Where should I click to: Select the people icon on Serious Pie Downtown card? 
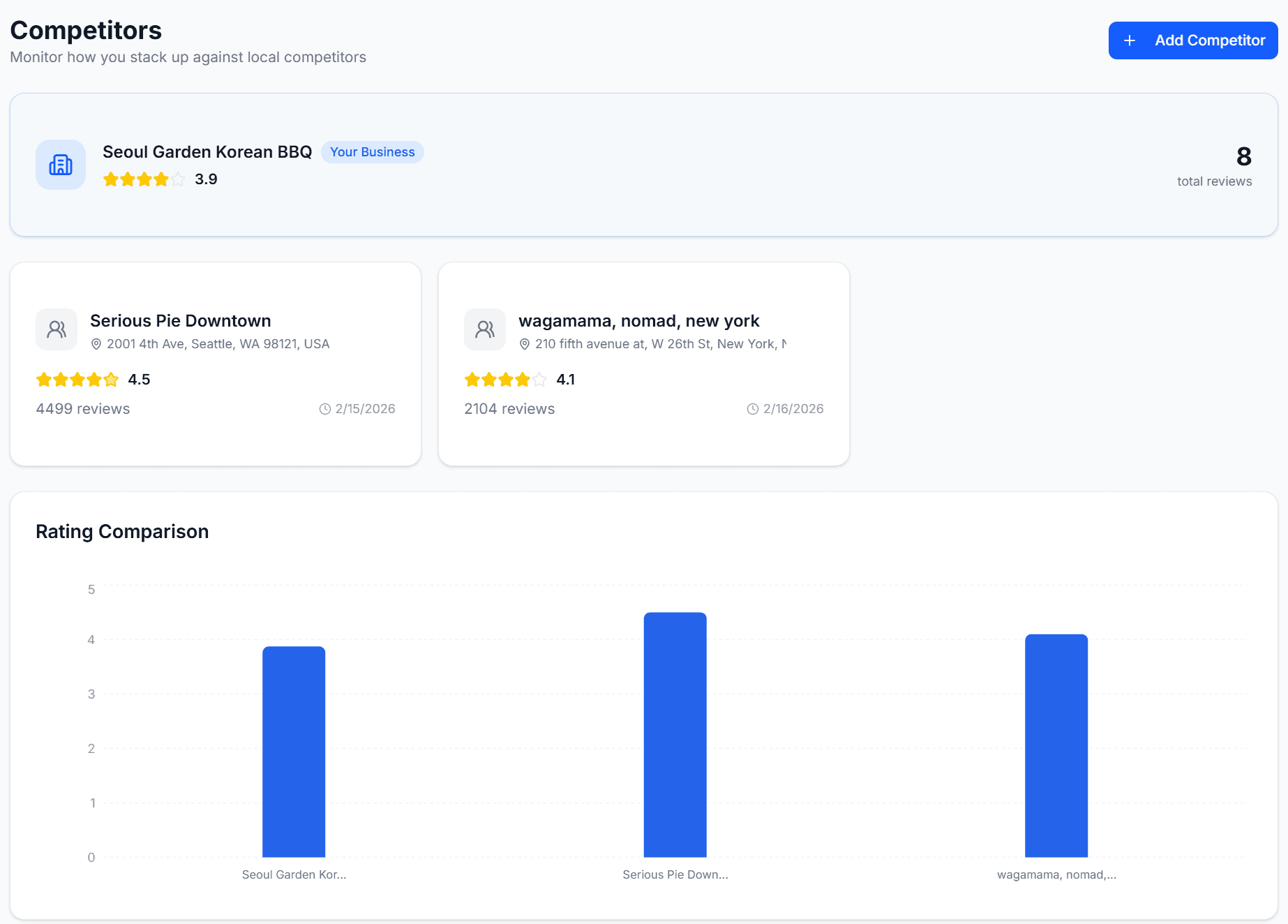point(57,329)
